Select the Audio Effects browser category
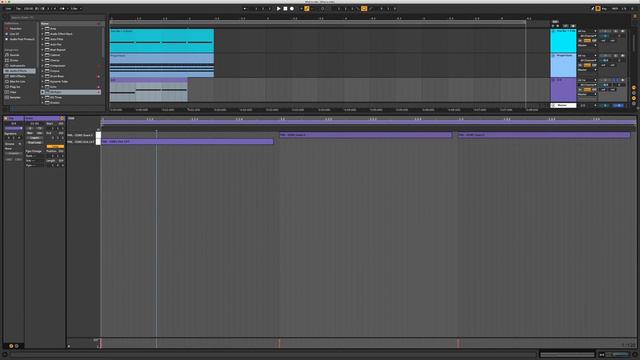640x360 pixels. (19, 71)
